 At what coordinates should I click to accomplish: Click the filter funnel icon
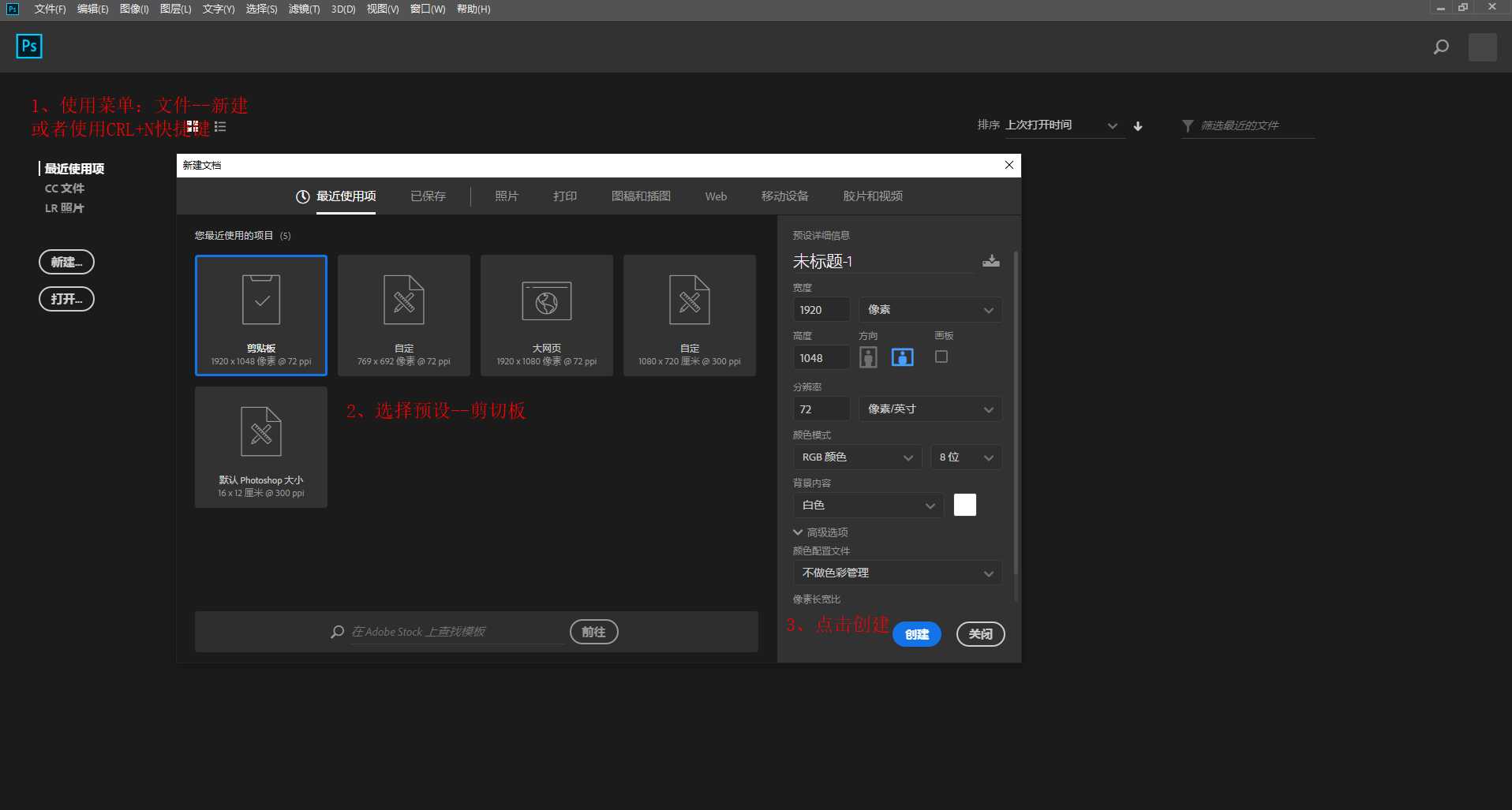pos(1188,126)
